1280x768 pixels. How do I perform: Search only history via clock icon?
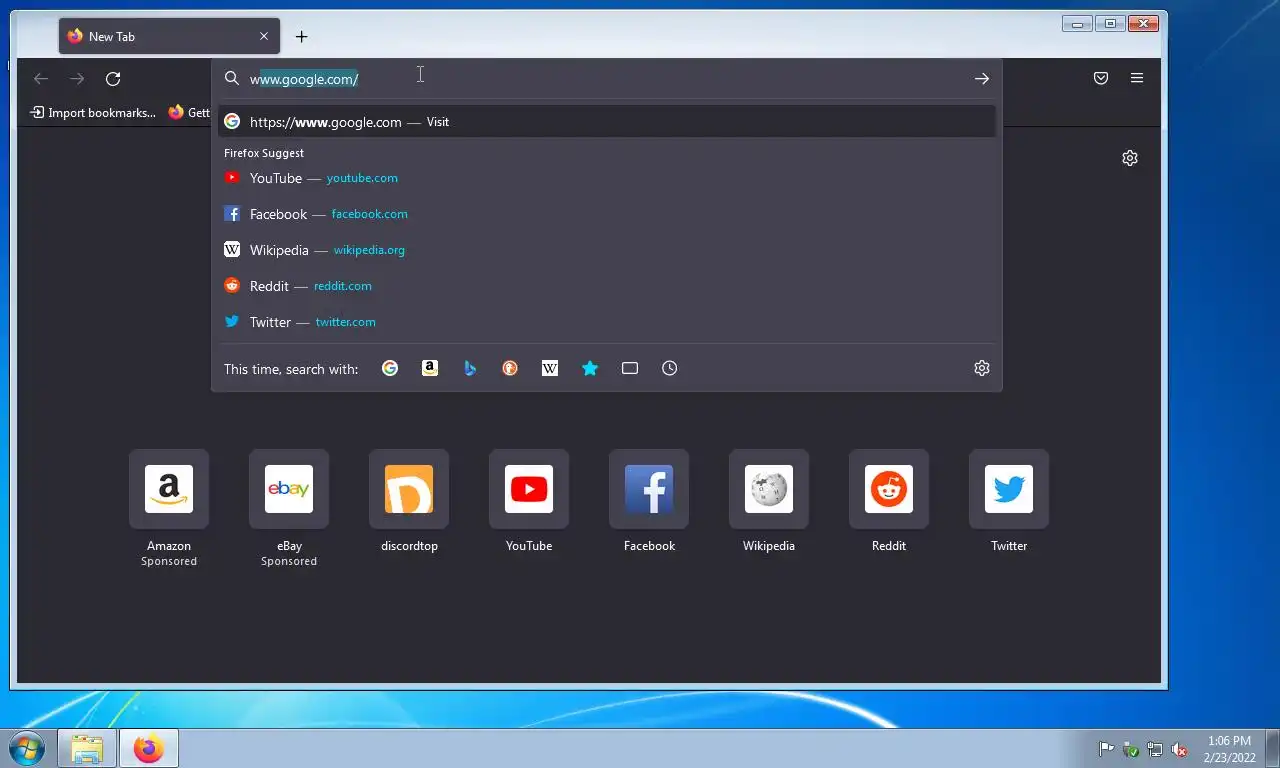670,368
